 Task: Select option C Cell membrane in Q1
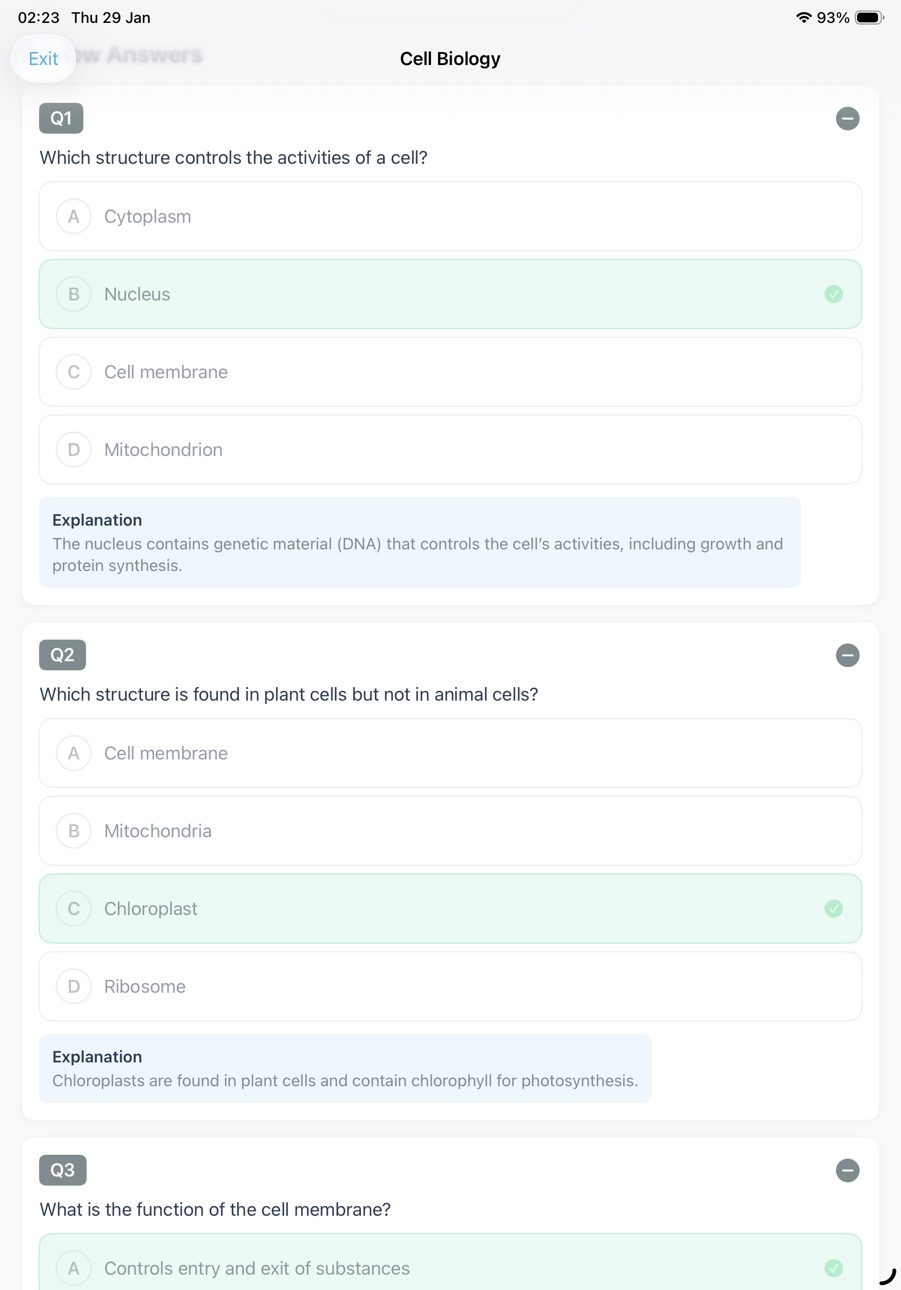(x=450, y=372)
